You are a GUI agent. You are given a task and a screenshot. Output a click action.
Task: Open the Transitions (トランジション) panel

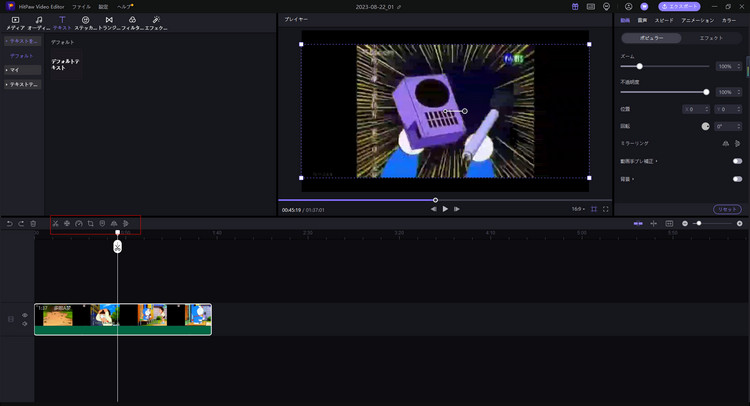point(108,22)
